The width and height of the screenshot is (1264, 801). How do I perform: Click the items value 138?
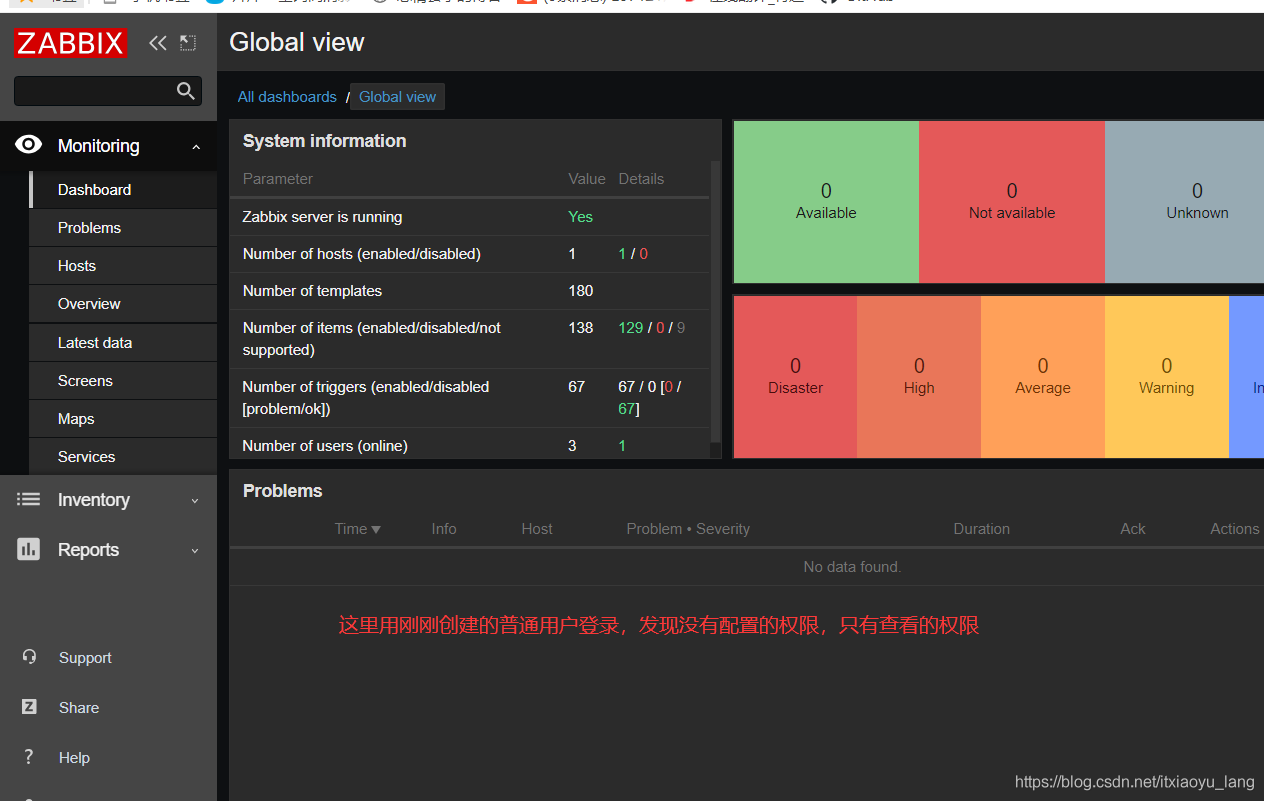pos(581,328)
